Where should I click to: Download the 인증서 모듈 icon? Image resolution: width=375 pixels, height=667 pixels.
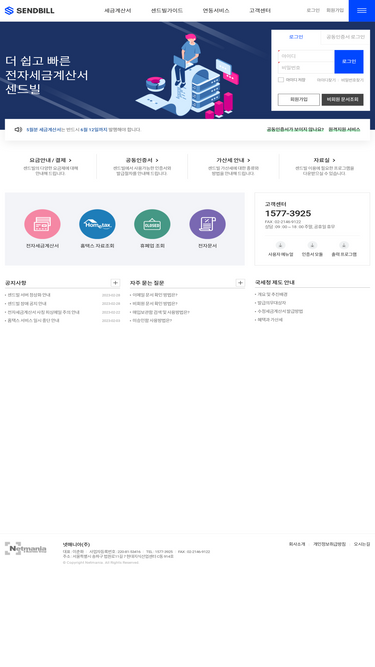click(x=312, y=245)
